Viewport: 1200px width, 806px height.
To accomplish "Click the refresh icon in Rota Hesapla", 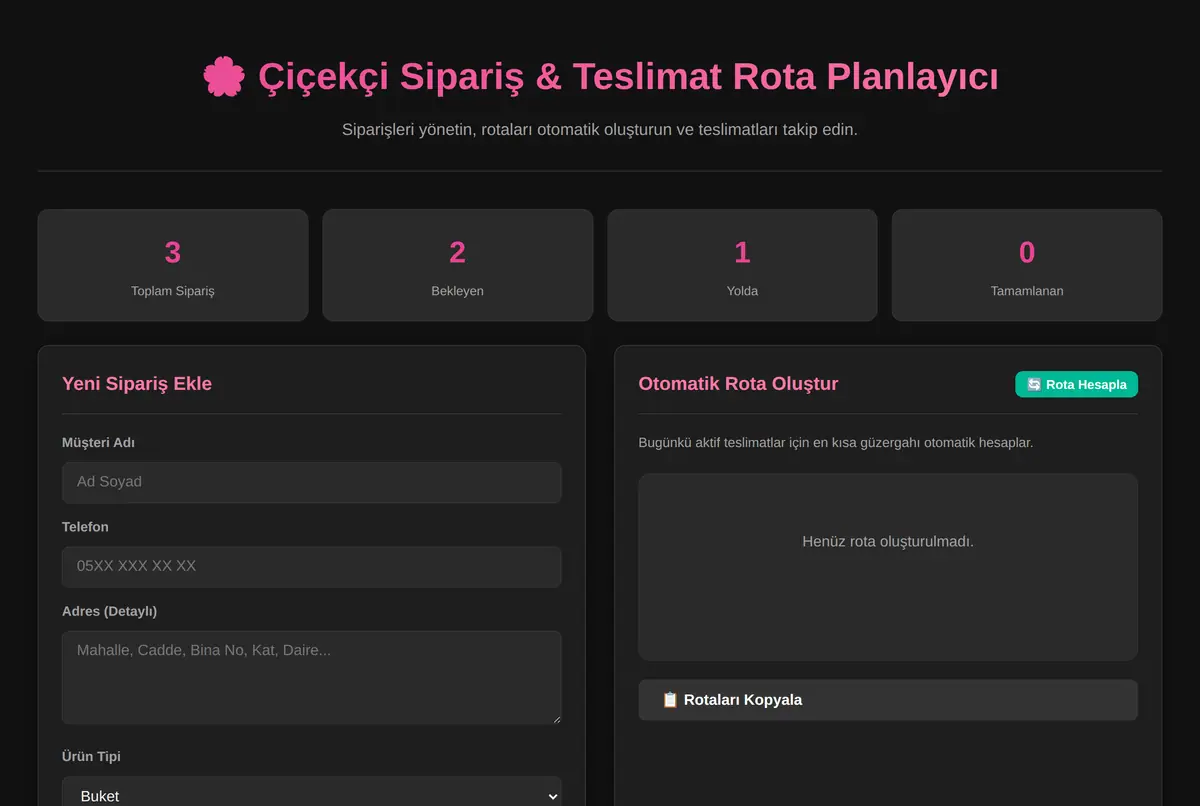I will coord(1034,384).
